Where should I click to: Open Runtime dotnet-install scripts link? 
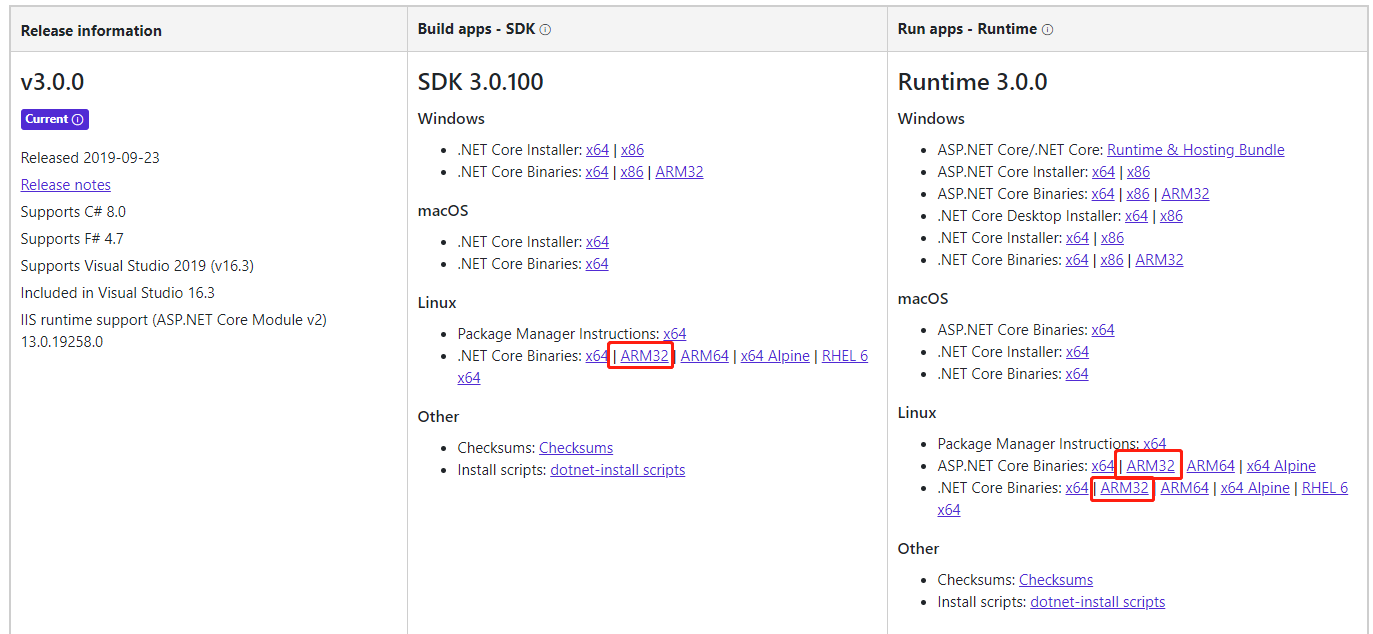click(1098, 602)
